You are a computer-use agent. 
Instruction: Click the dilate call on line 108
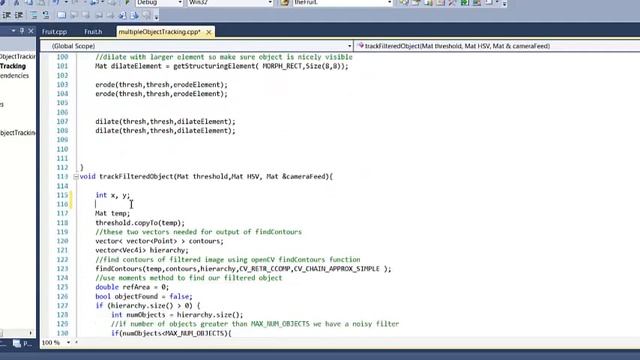165,131
